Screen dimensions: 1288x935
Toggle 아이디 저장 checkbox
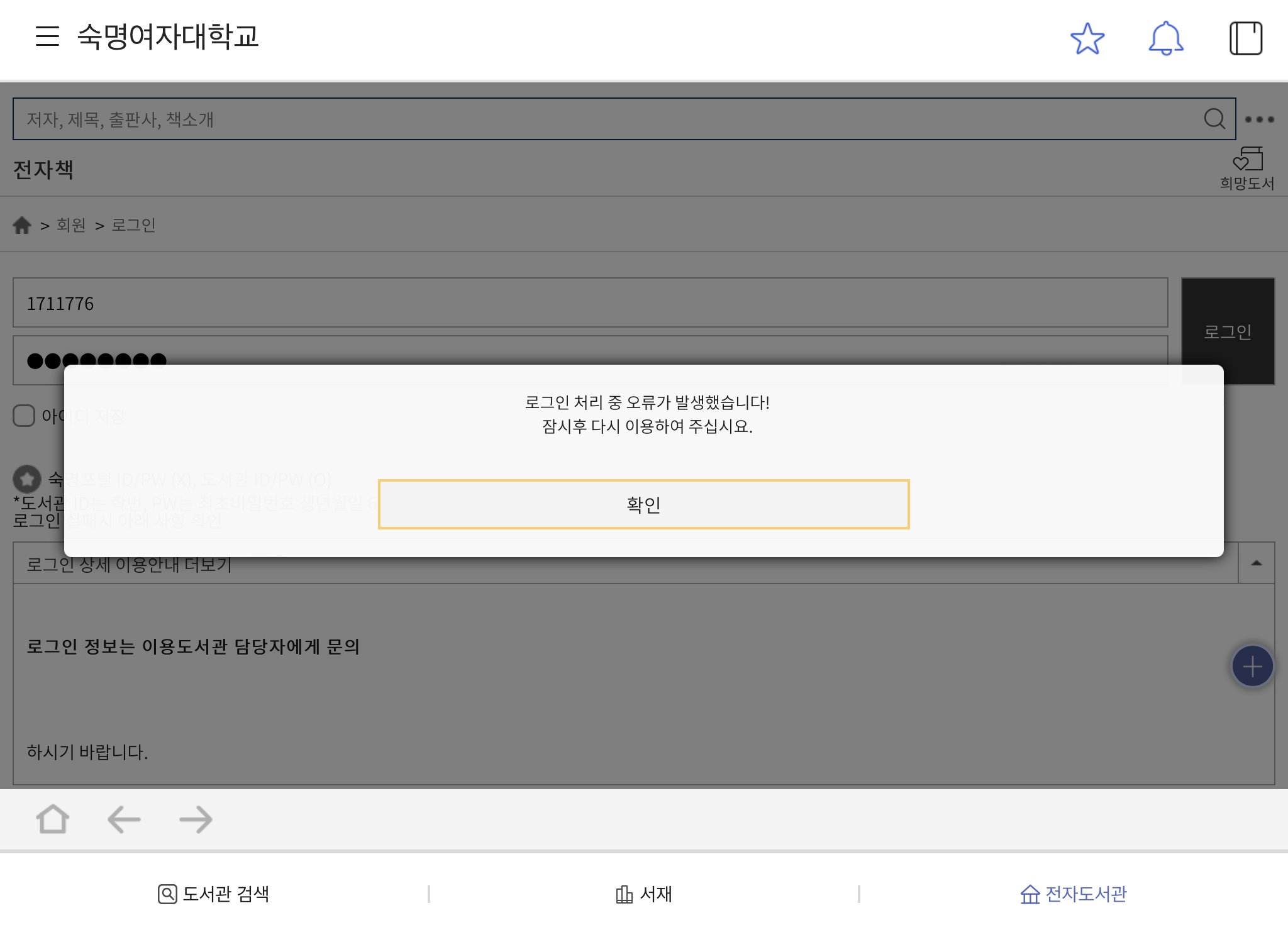pos(24,416)
